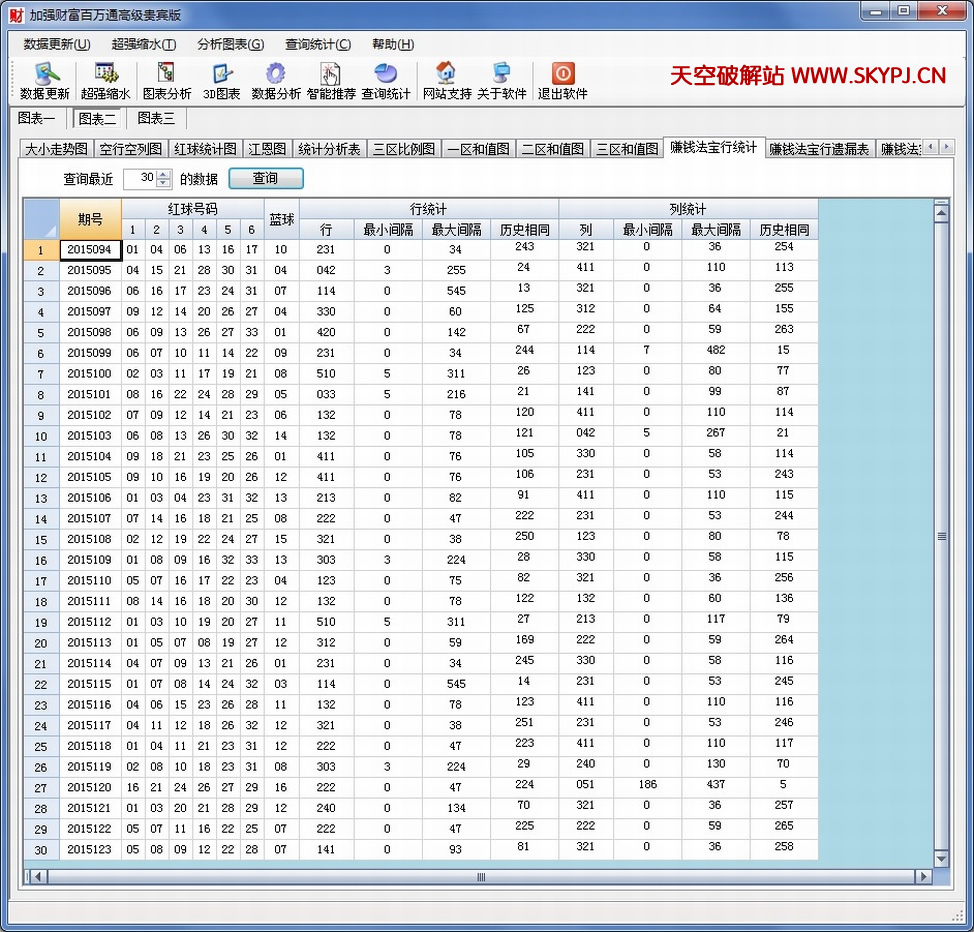Increase the query count with up arrow
The width and height of the screenshot is (974, 932).
click(x=164, y=174)
